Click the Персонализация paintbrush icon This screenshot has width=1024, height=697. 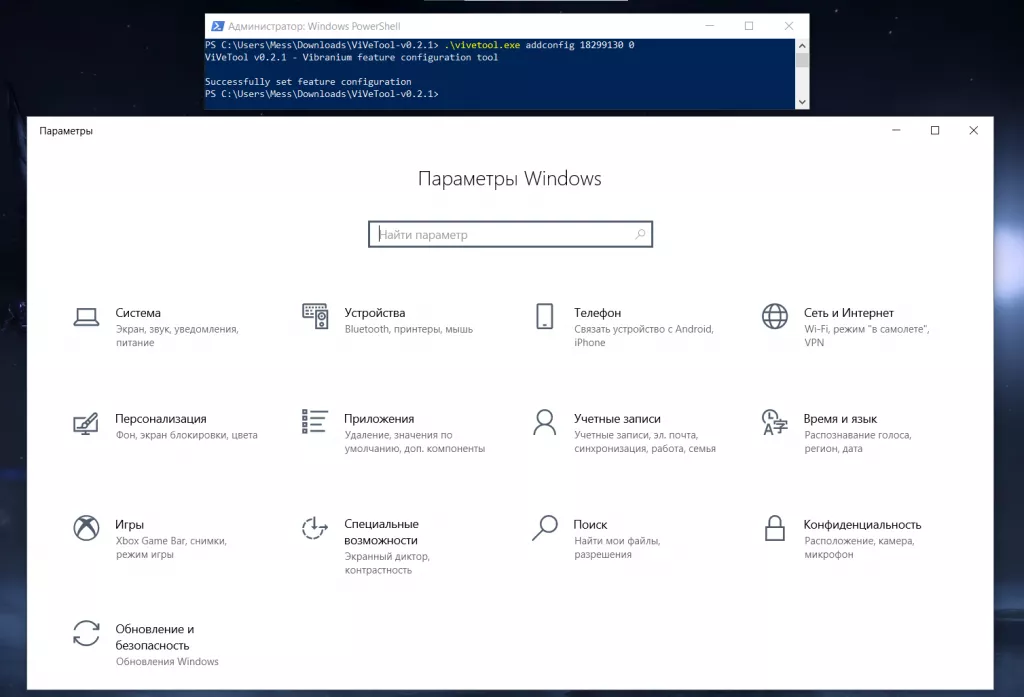coord(86,423)
